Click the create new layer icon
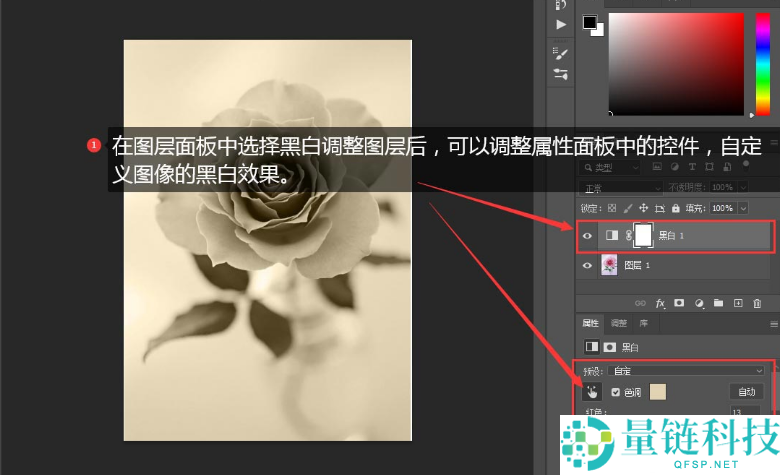The height and width of the screenshot is (475, 780). 737,302
